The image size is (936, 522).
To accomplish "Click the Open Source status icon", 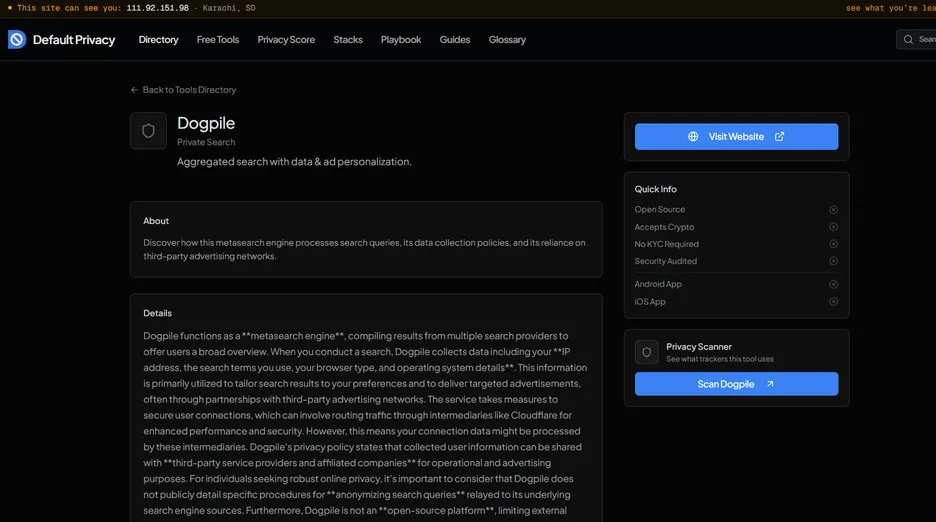I will [x=833, y=210].
